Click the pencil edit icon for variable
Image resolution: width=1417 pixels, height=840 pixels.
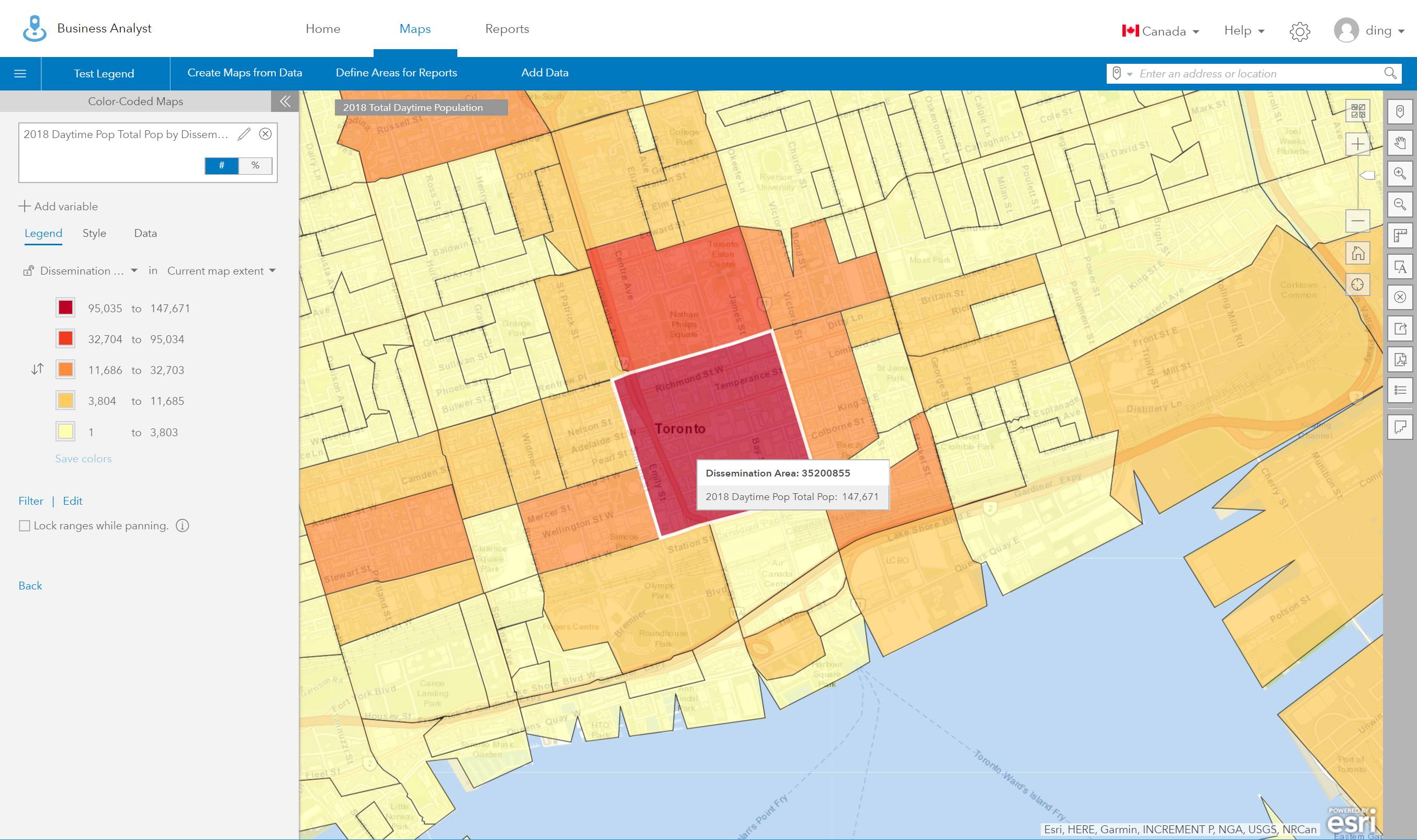(244, 134)
